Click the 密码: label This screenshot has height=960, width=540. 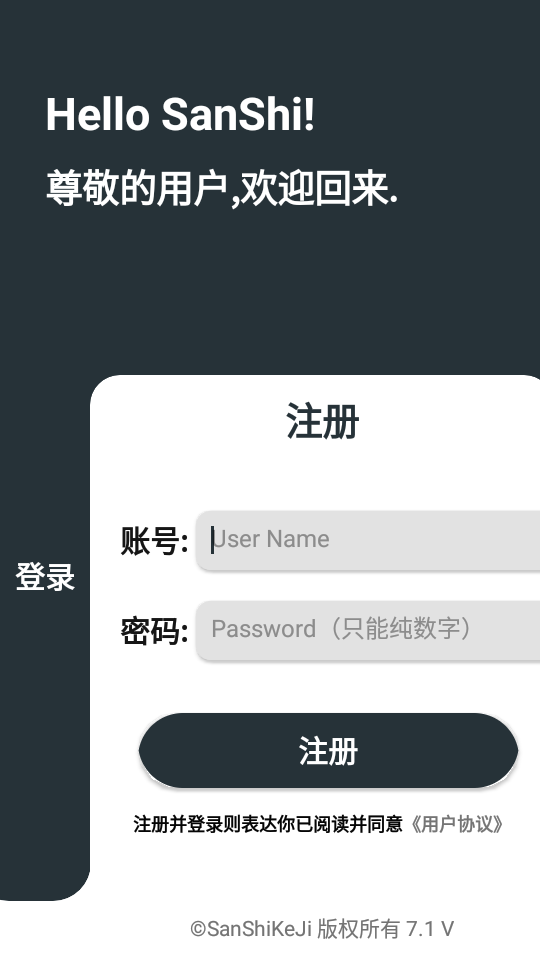click(154, 631)
